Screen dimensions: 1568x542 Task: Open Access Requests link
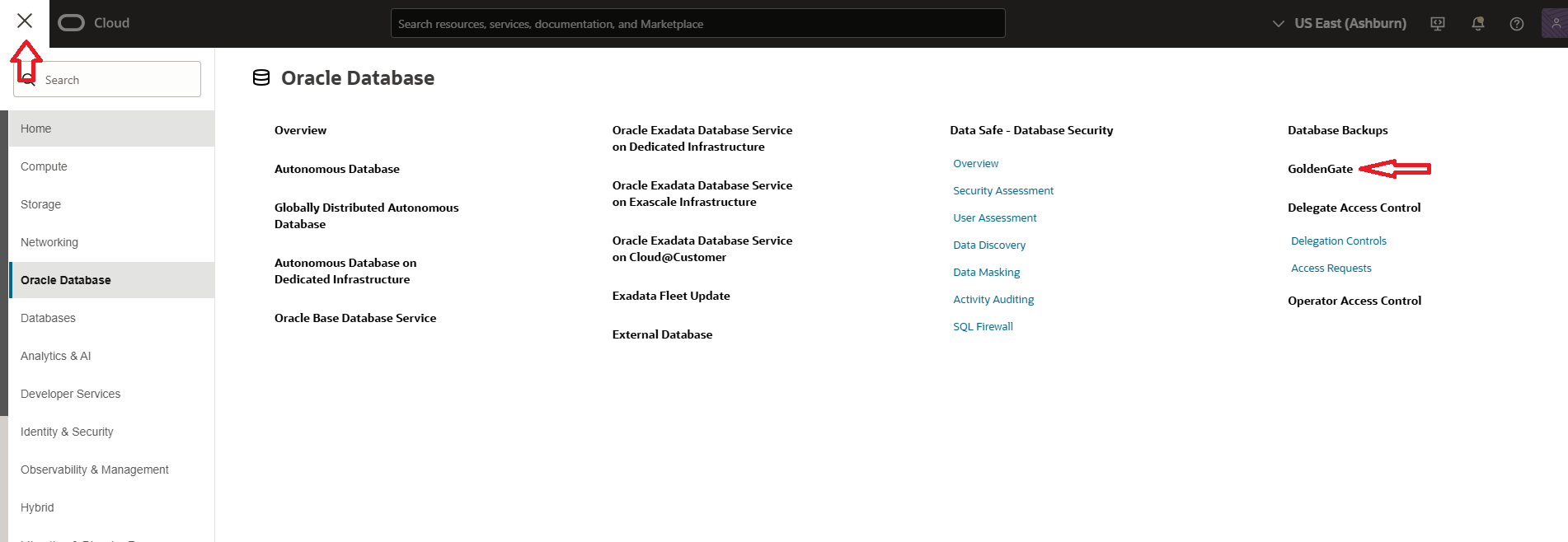coord(1331,269)
